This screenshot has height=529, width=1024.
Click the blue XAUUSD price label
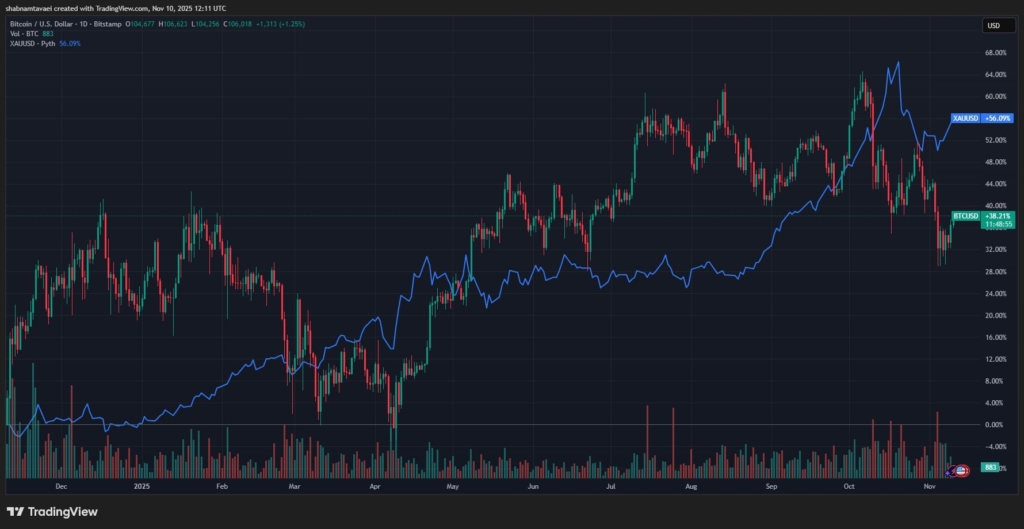[x=965, y=118]
